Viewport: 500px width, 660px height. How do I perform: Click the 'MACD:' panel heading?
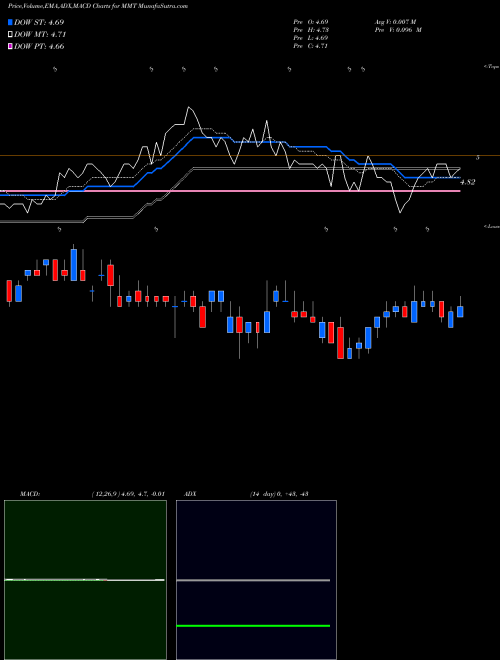30,494
